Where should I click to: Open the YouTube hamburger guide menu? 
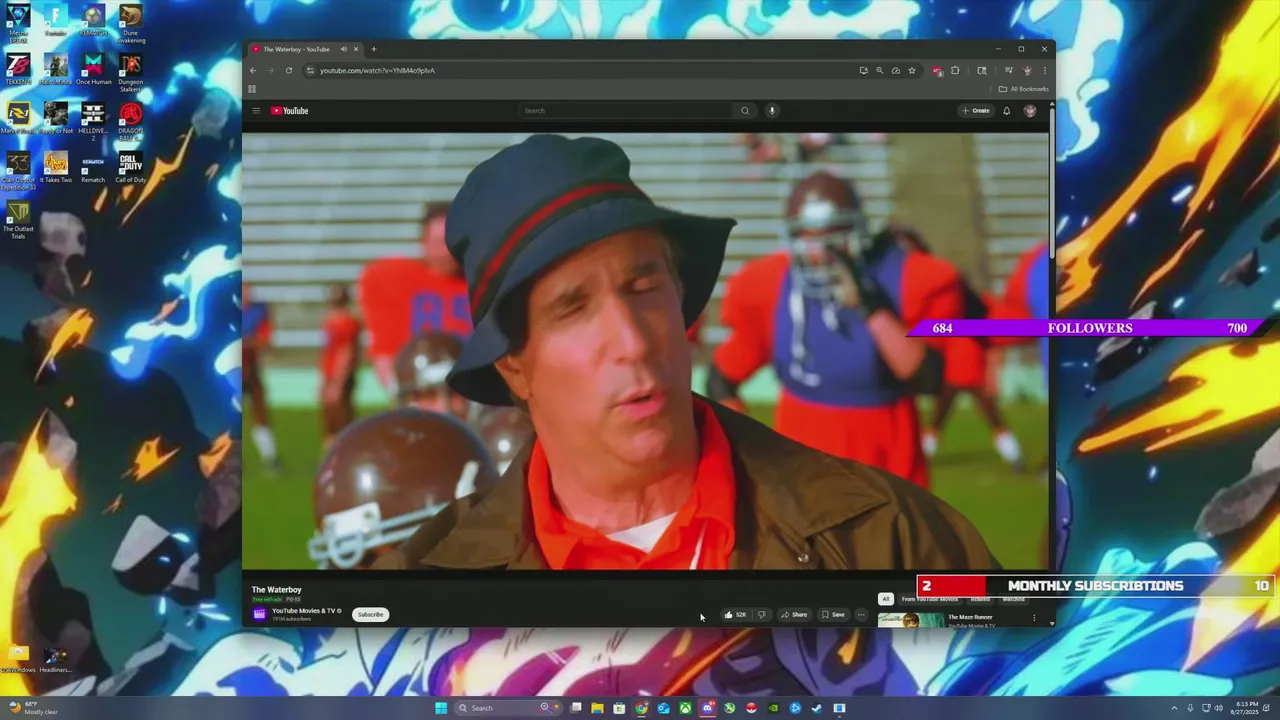pyautogui.click(x=256, y=111)
